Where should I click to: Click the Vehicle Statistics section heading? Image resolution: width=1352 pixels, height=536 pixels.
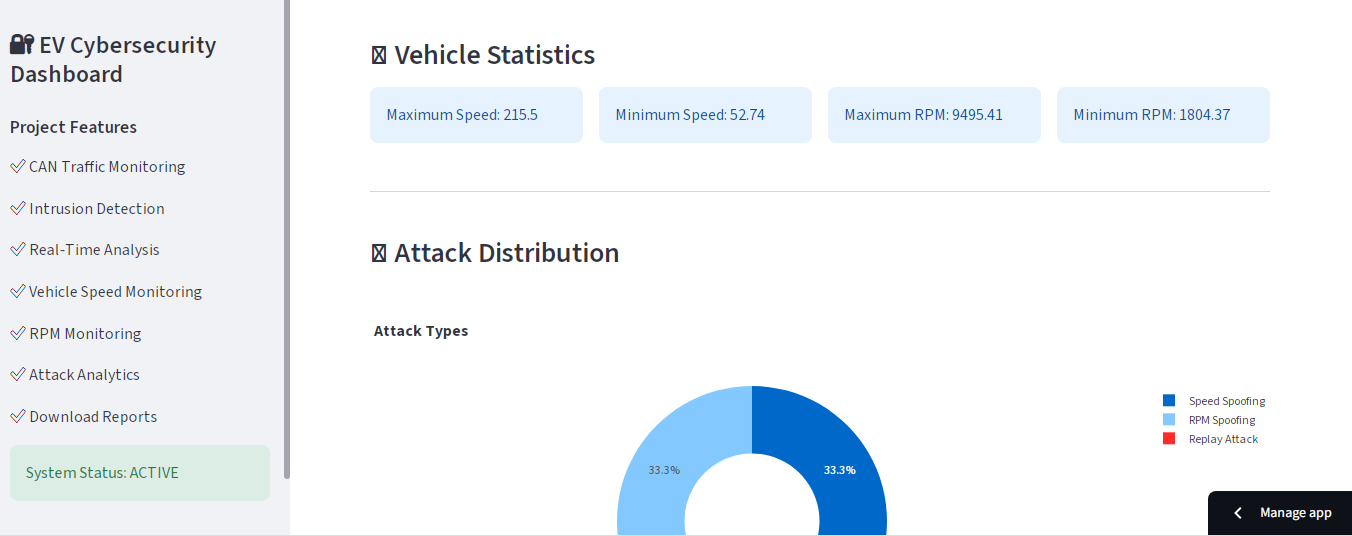click(x=495, y=55)
